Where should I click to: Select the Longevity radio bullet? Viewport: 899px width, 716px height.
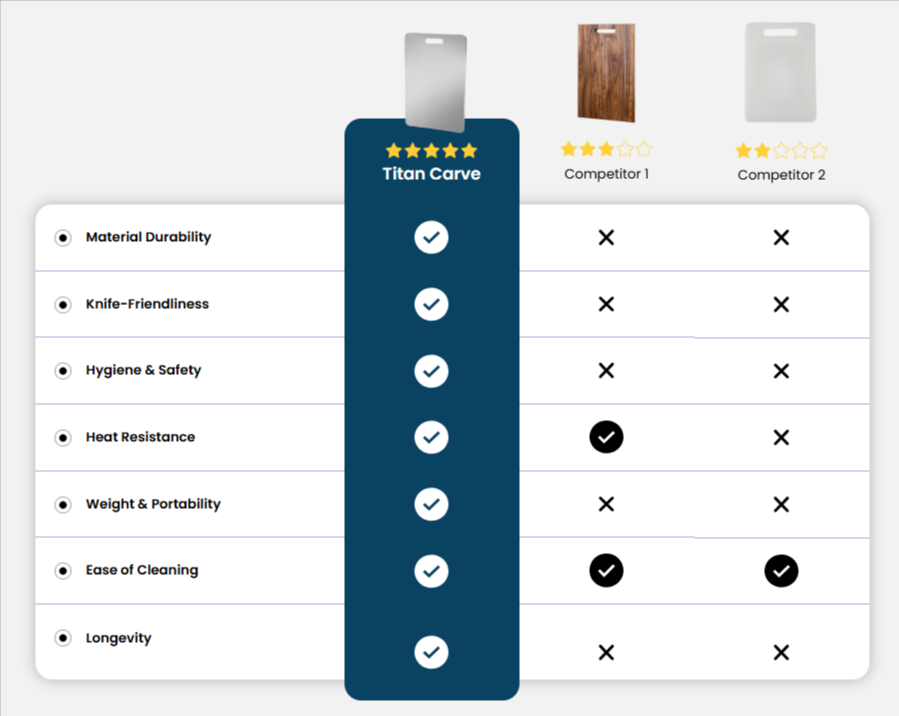click(x=63, y=638)
